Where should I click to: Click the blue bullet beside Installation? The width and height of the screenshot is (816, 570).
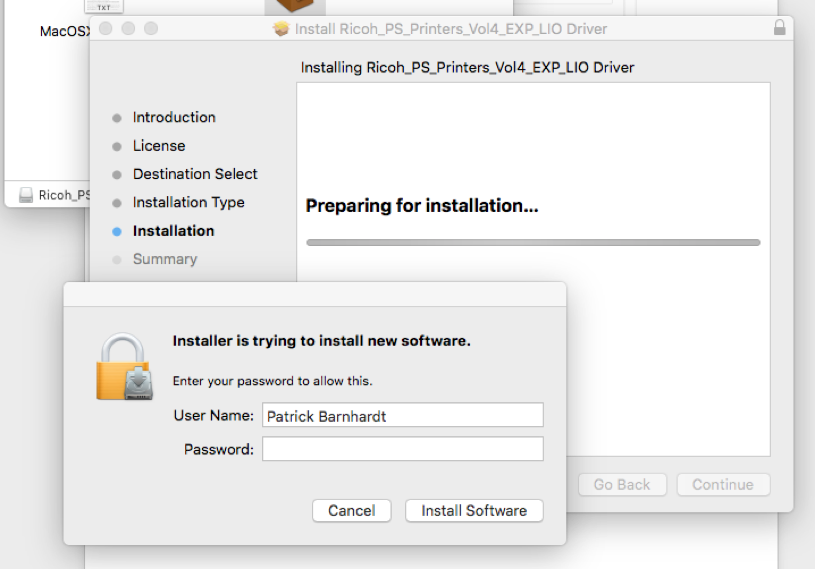coord(117,232)
